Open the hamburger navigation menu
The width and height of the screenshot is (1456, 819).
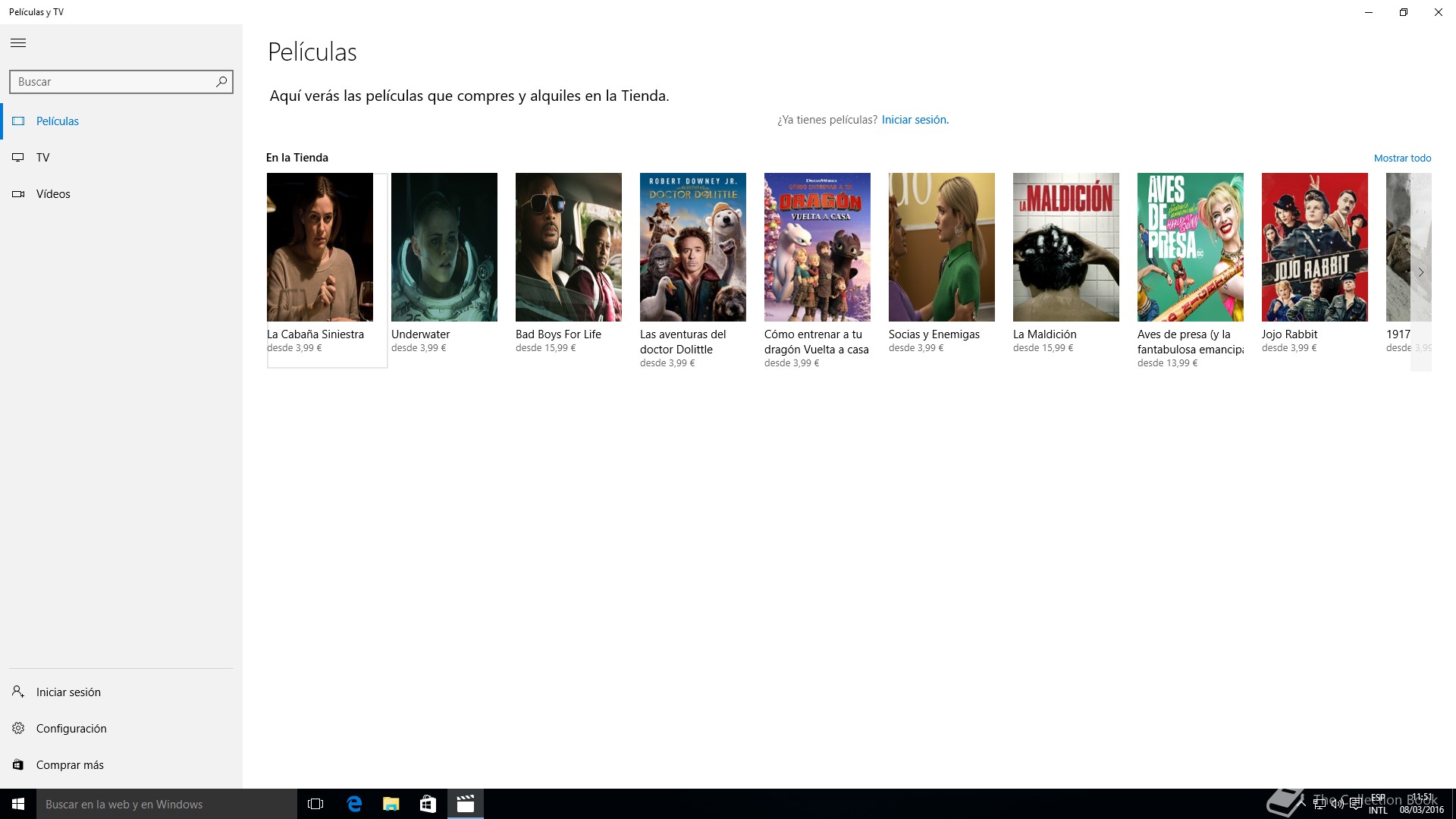pyautogui.click(x=18, y=43)
